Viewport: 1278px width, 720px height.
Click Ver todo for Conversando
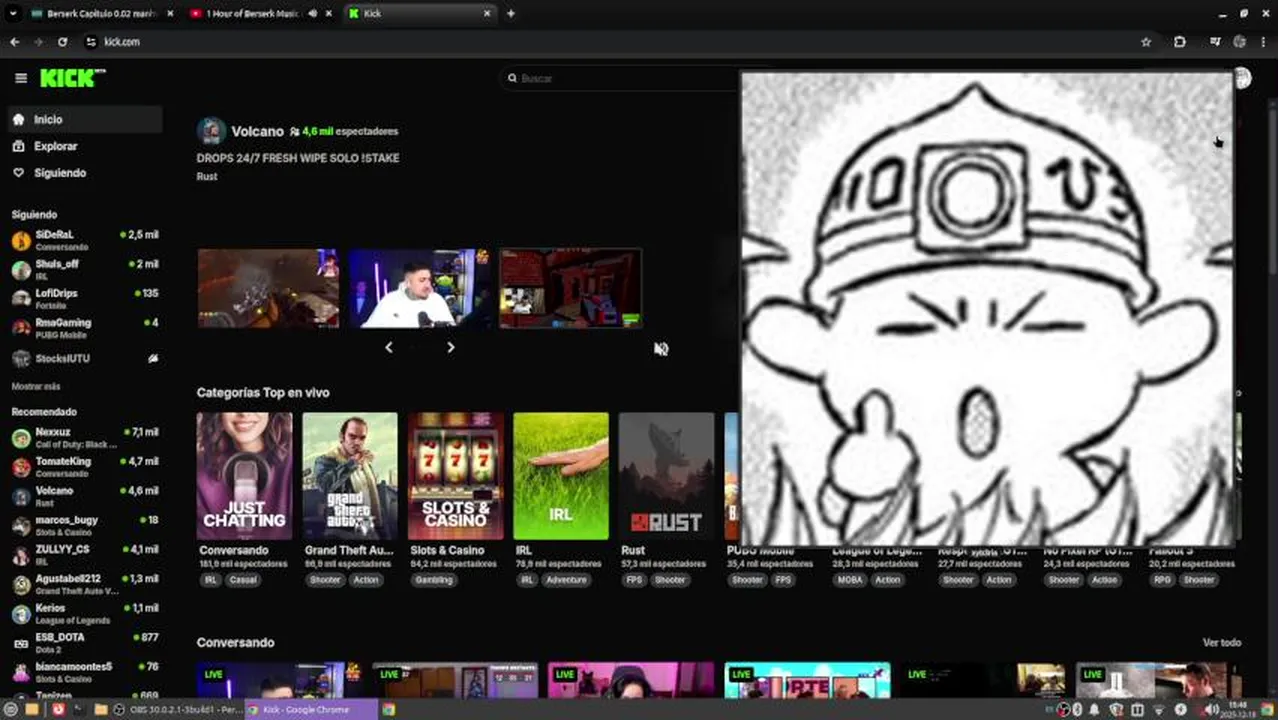coord(1222,643)
